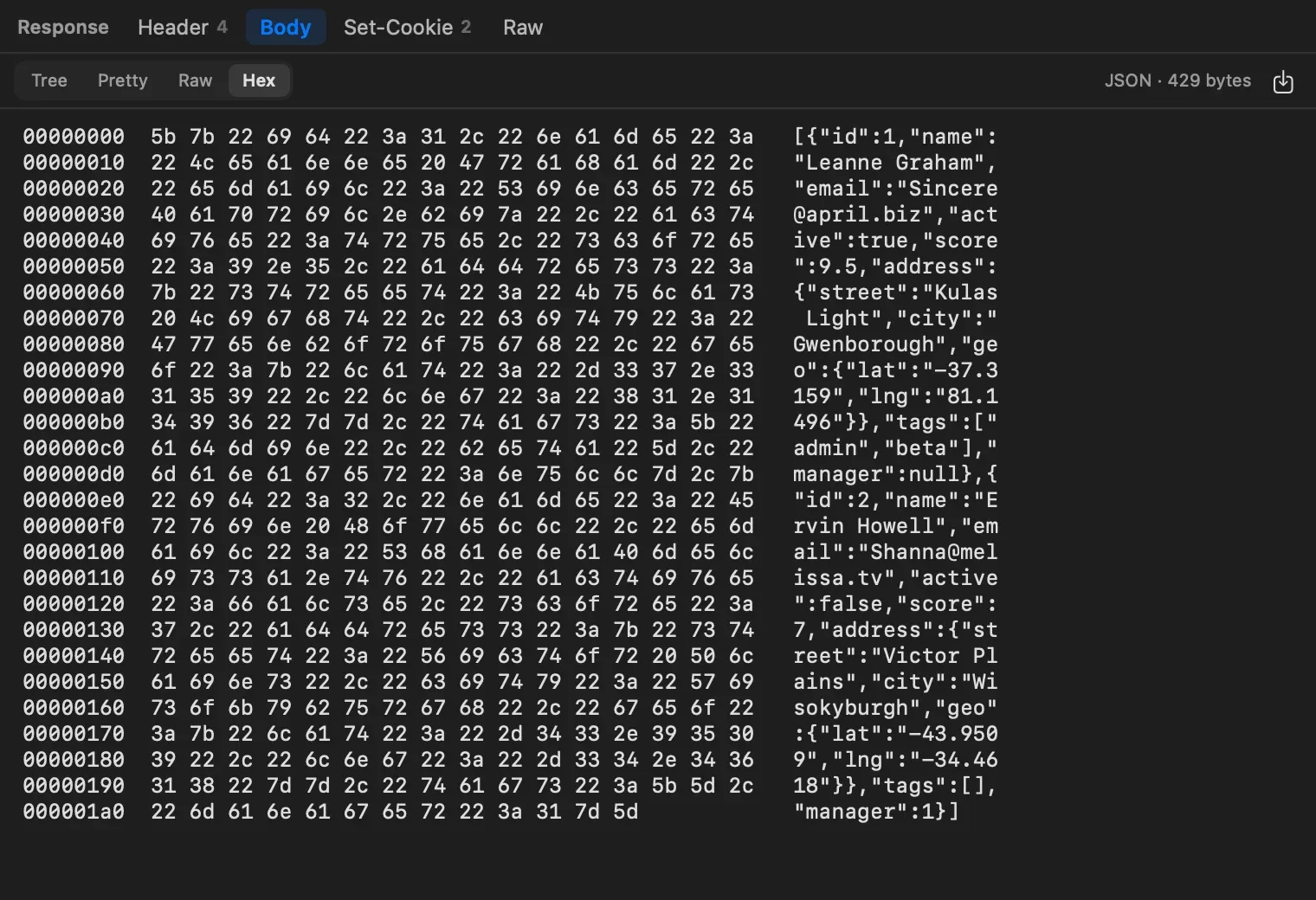Select ASCII text 'issa.tv","active'
Image resolution: width=1316 pixels, height=900 pixels.
click(895, 578)
